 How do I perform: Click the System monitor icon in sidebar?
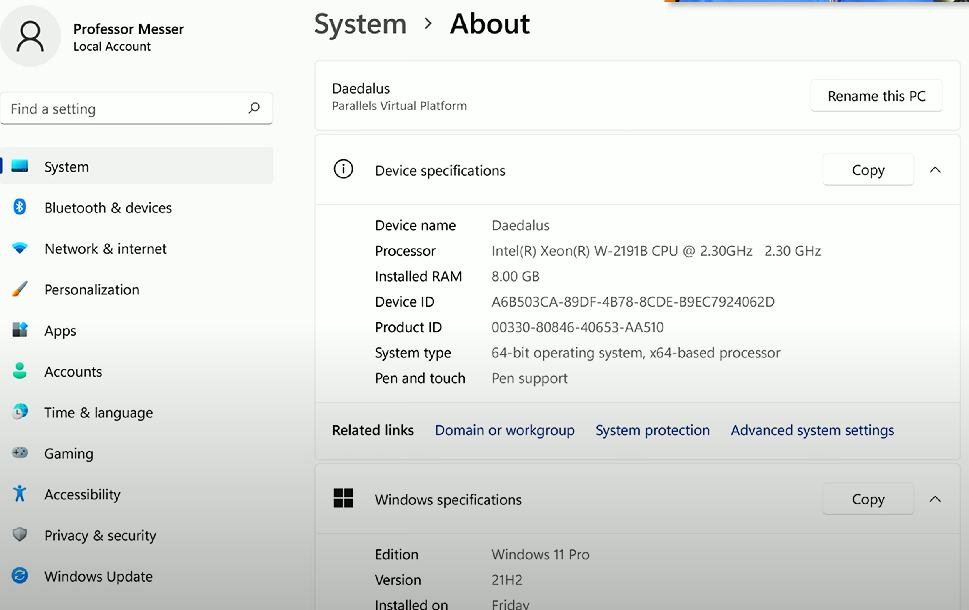20,166
